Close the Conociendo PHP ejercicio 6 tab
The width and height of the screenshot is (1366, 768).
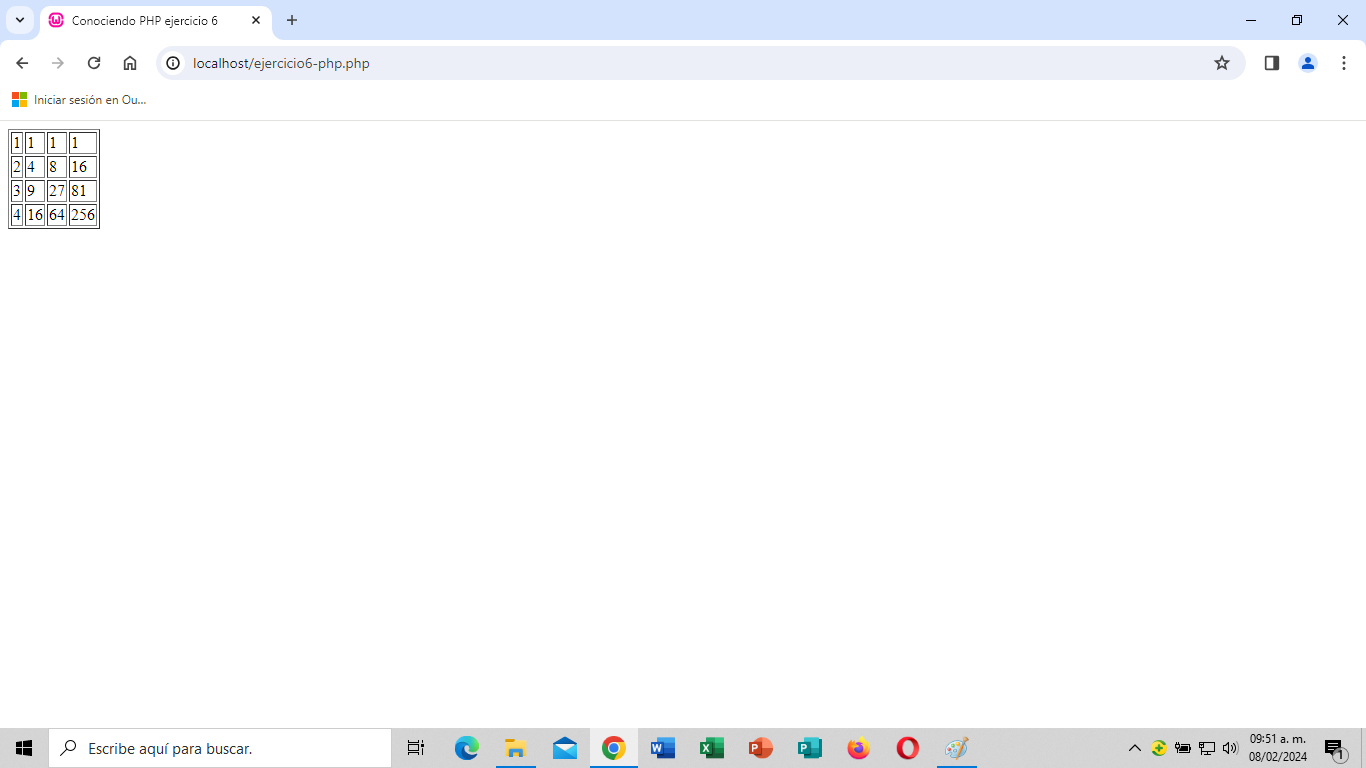[x=256, y=20]
